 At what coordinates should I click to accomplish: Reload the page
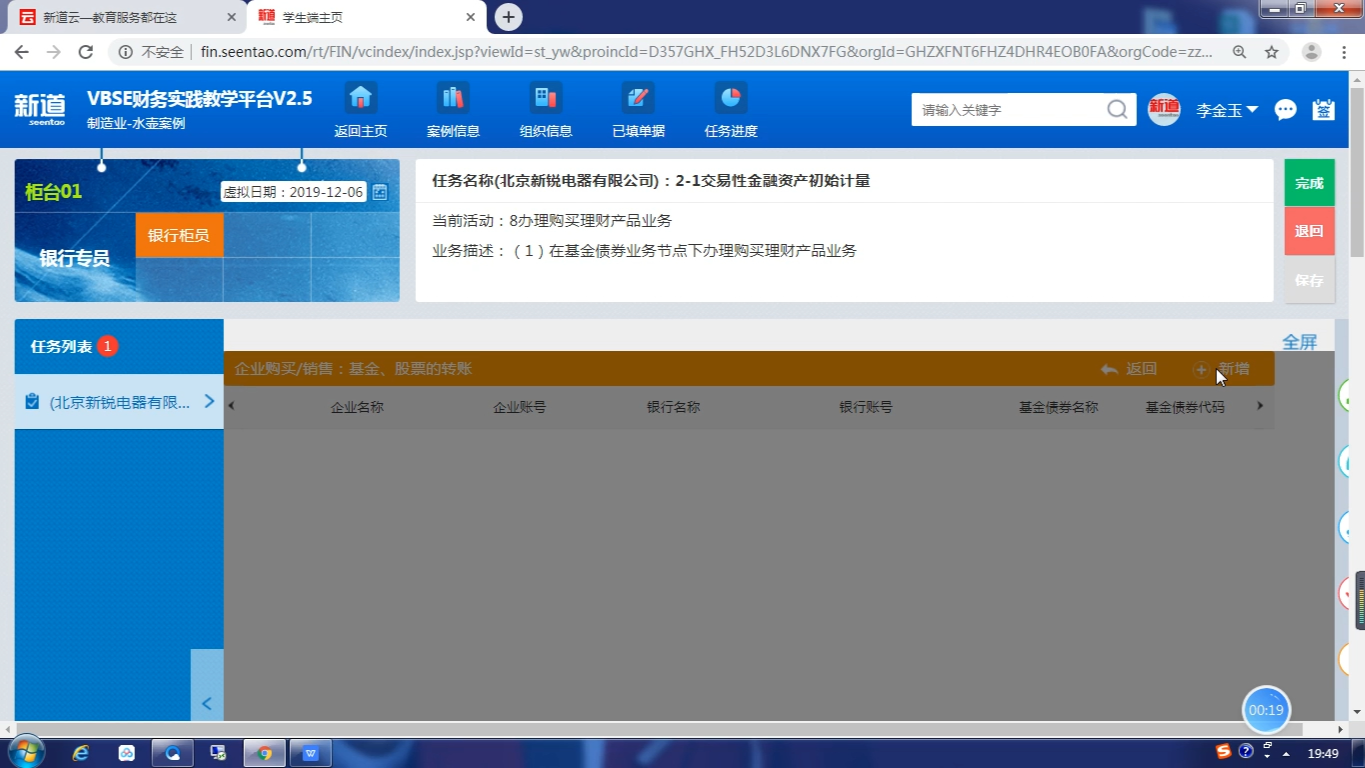[x=86, y=52]
